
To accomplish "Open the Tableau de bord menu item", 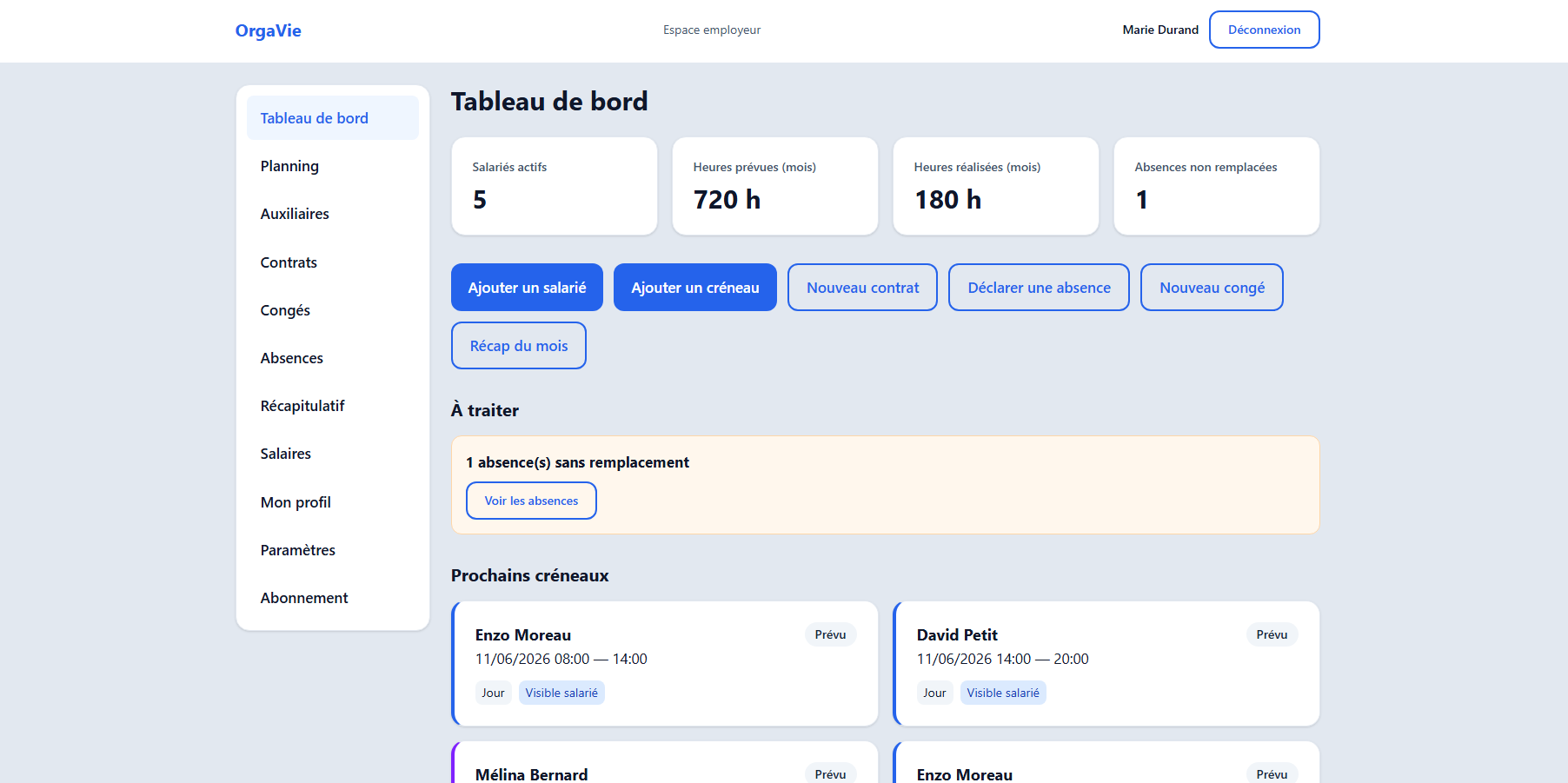I will coord(332,118).
